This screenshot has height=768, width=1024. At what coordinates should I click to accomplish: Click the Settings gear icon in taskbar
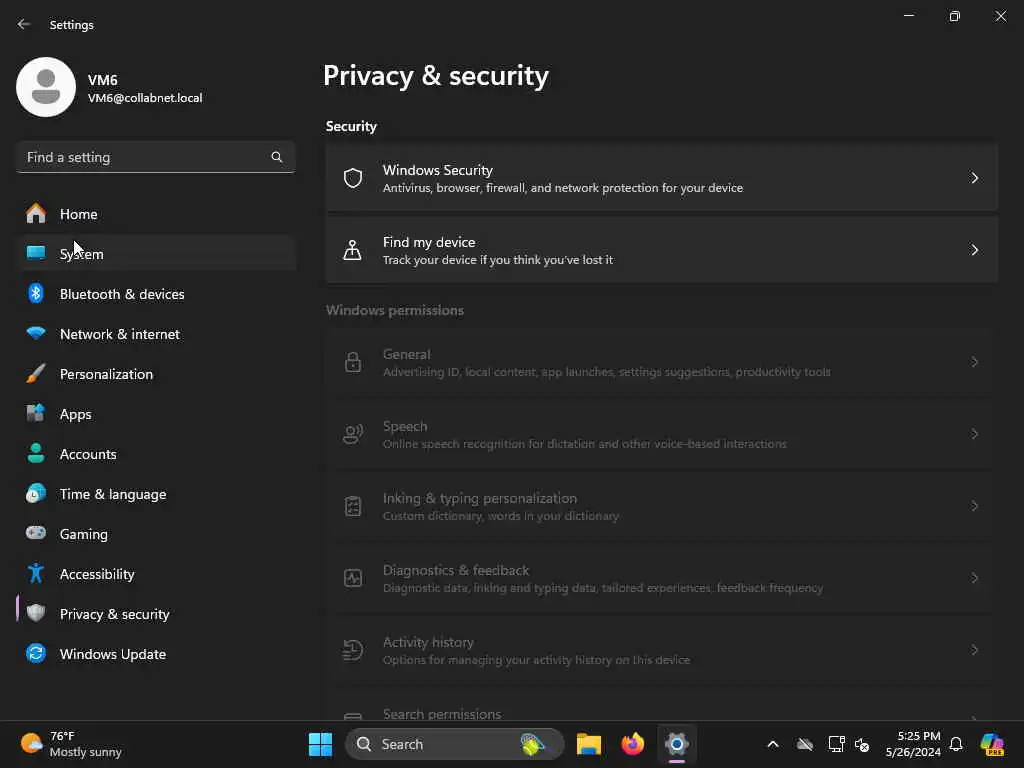pos(677,744)
